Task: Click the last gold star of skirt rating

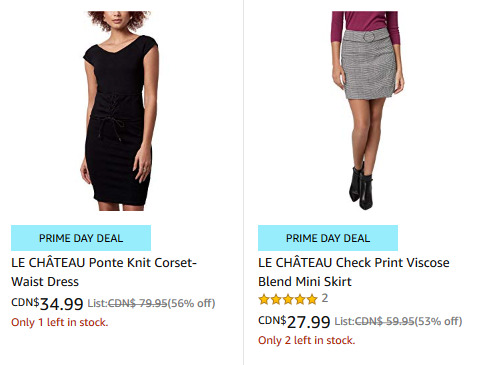Action: [312, 299]
